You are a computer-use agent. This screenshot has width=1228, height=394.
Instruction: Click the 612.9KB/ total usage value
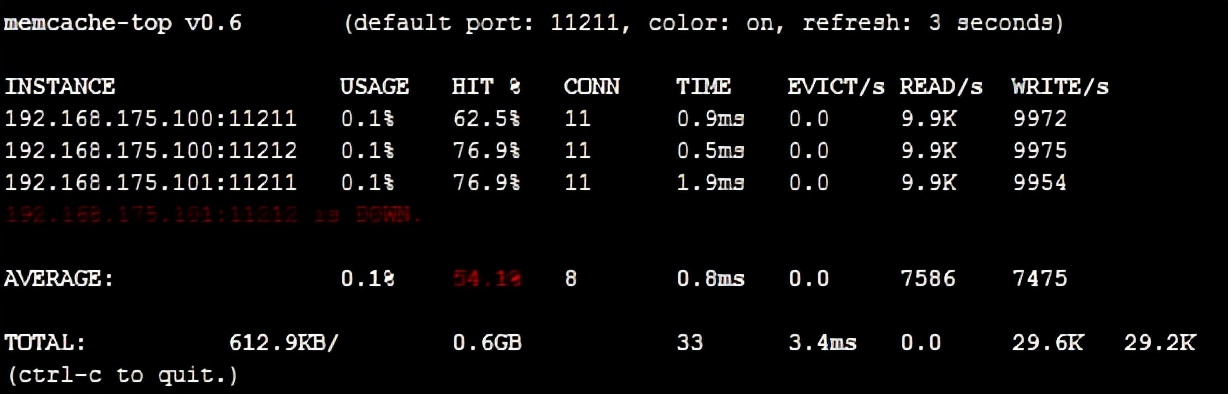[x=284, y=343]
